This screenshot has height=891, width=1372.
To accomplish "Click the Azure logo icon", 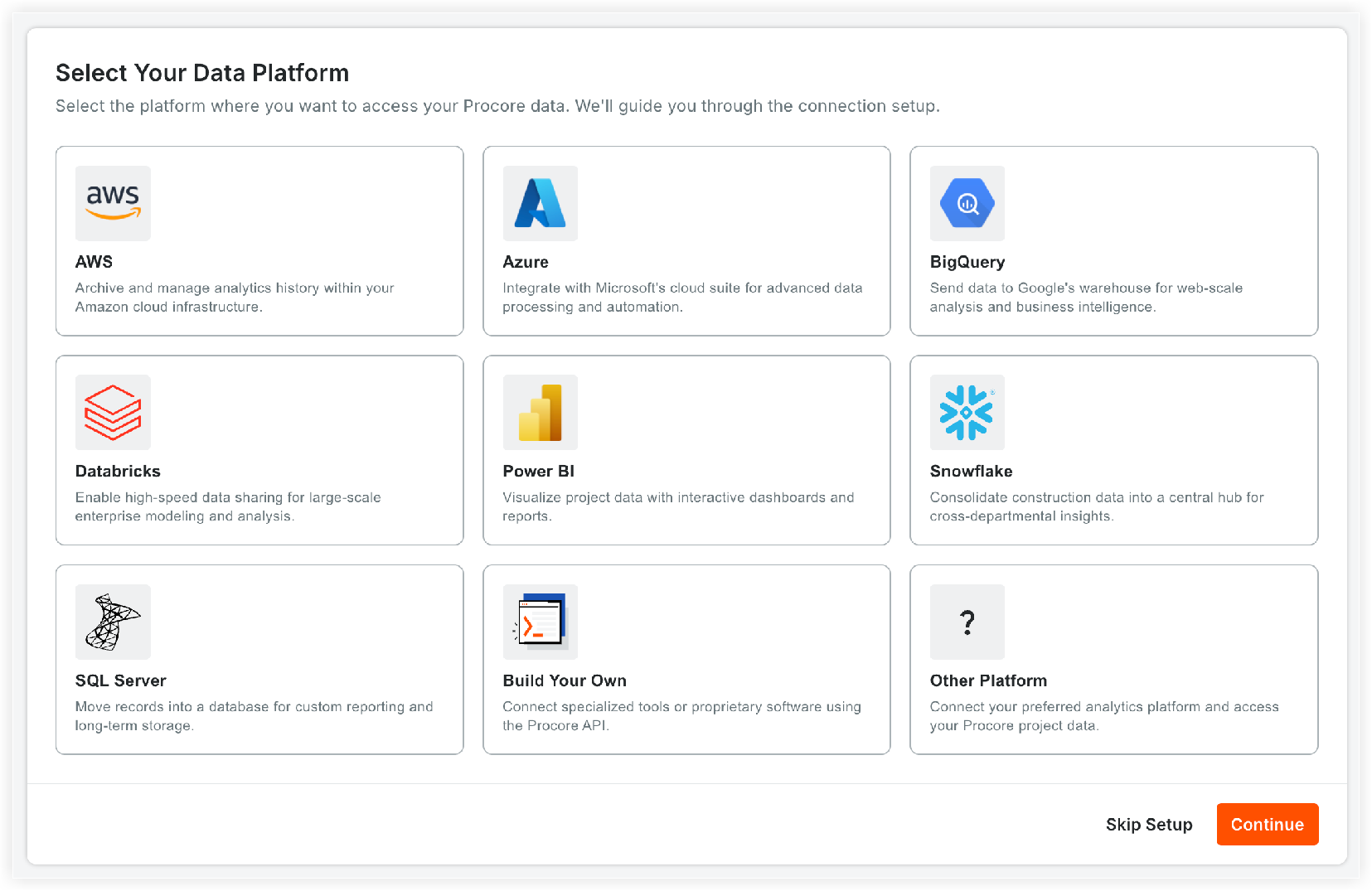I will pyautogui.click(x=540, y=203).
